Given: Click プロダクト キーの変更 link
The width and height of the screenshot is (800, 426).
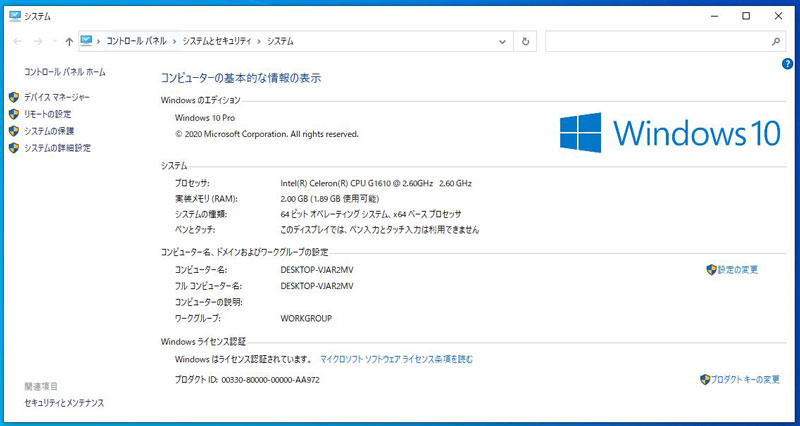Looking at the screenshot, I should click(745, 379).
